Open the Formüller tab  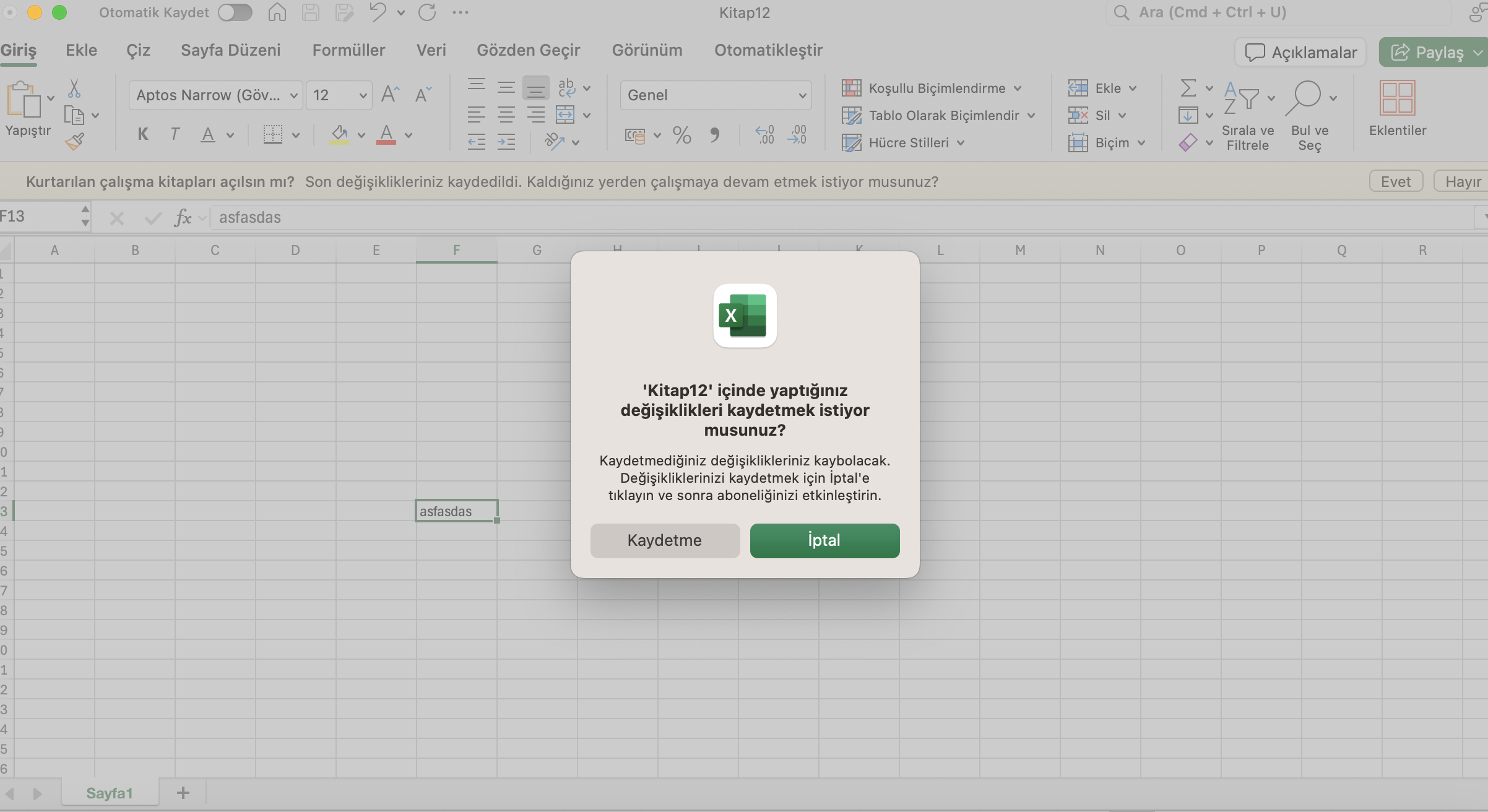point(348,50)
